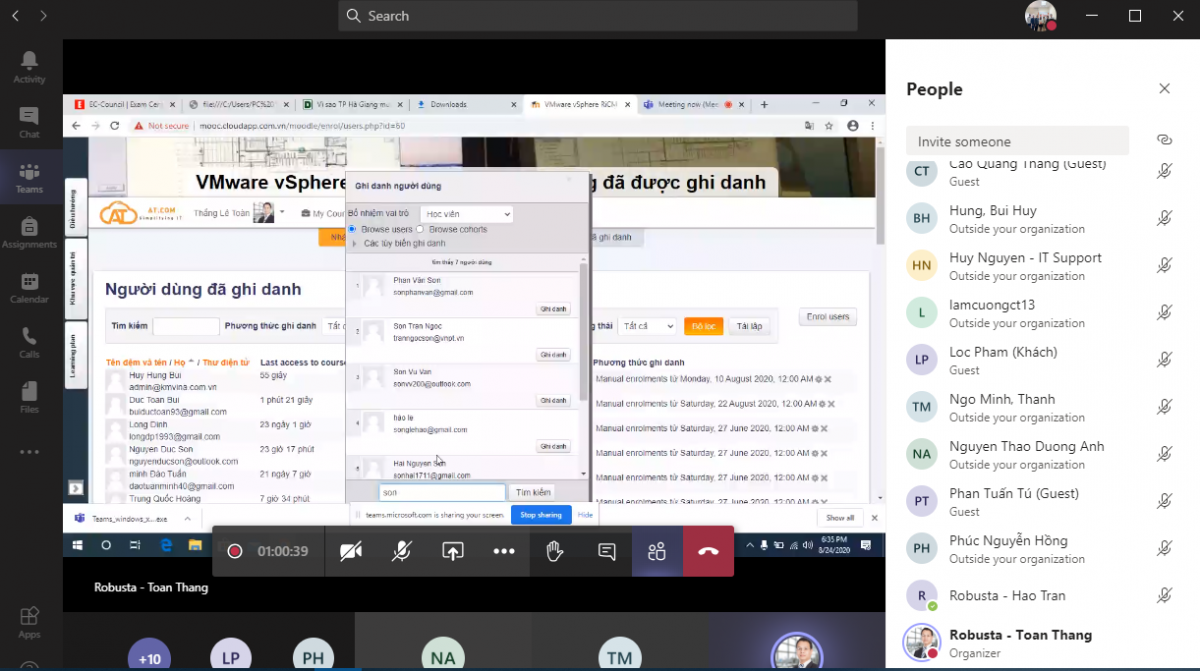Open more apps ellipsis in left rail
Screen dimensions: 1200x671
[29, 452]
